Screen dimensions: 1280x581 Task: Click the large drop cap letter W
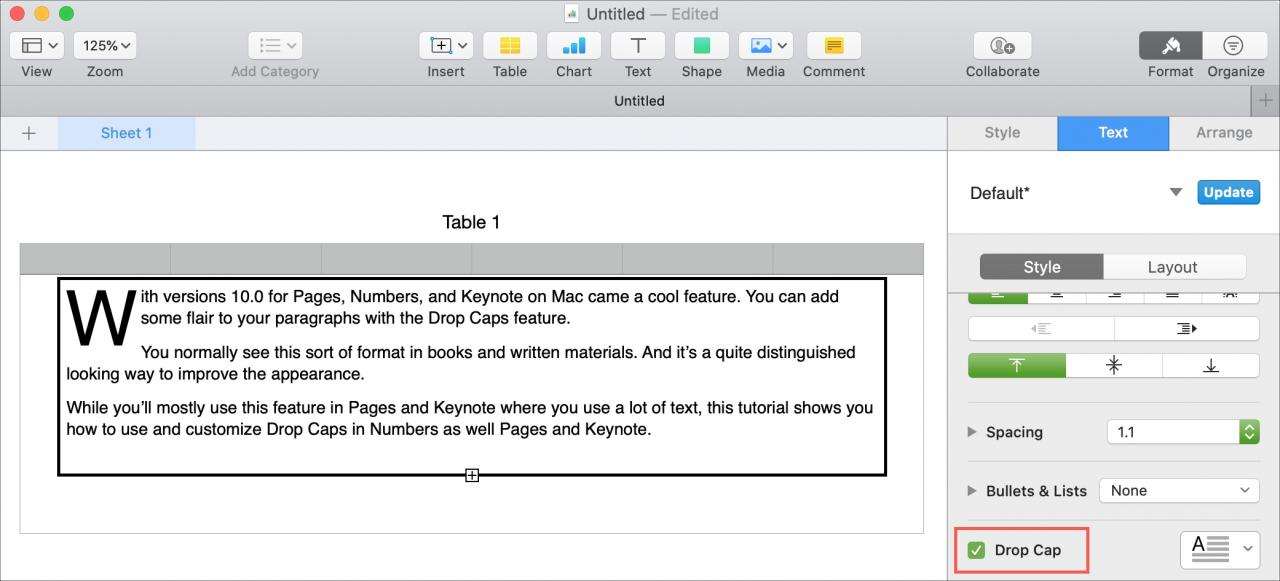pos(101,318)
